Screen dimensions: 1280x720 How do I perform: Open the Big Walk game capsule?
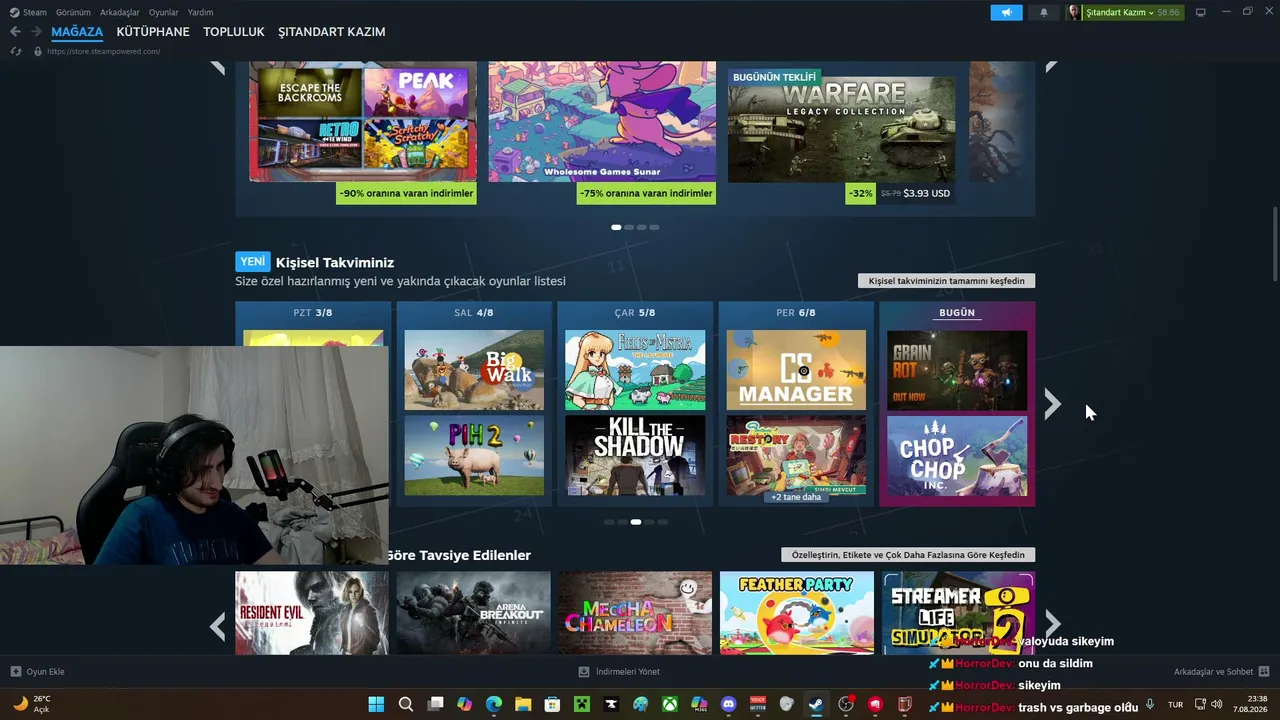click(474, 370)
